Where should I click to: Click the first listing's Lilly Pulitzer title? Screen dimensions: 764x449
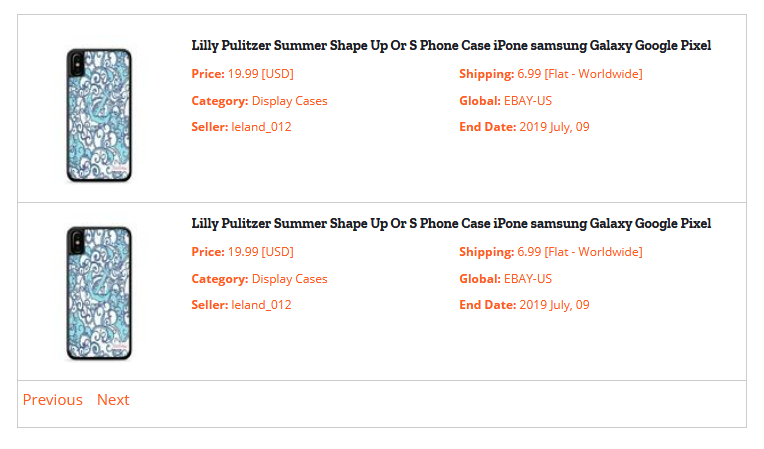[451, 45]
